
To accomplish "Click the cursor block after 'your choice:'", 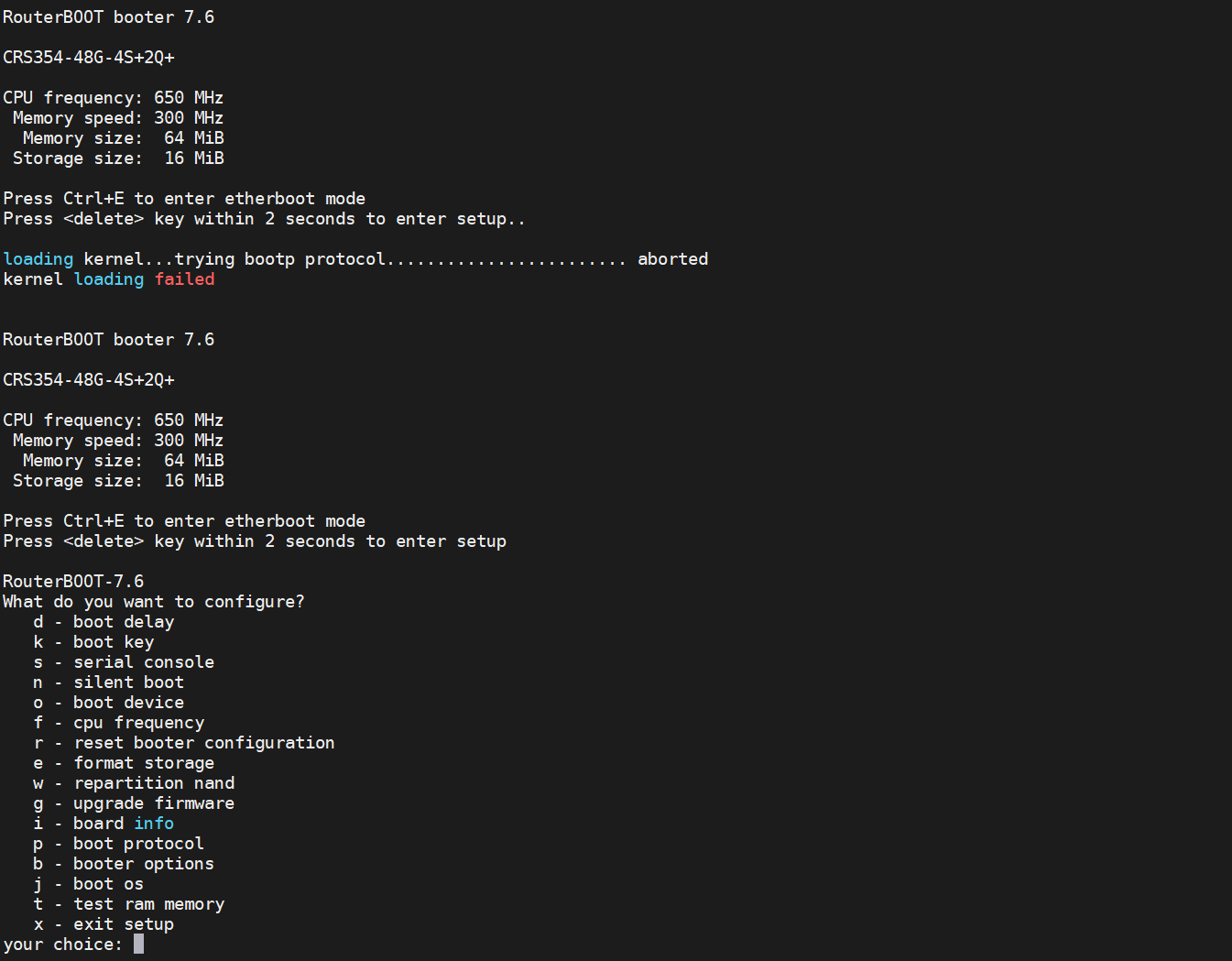I will coord(138,945).
